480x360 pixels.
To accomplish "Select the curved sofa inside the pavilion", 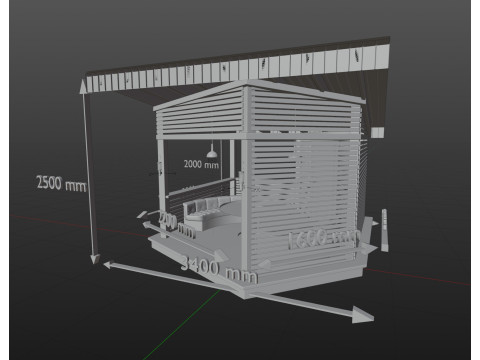I will pos(211,212).
